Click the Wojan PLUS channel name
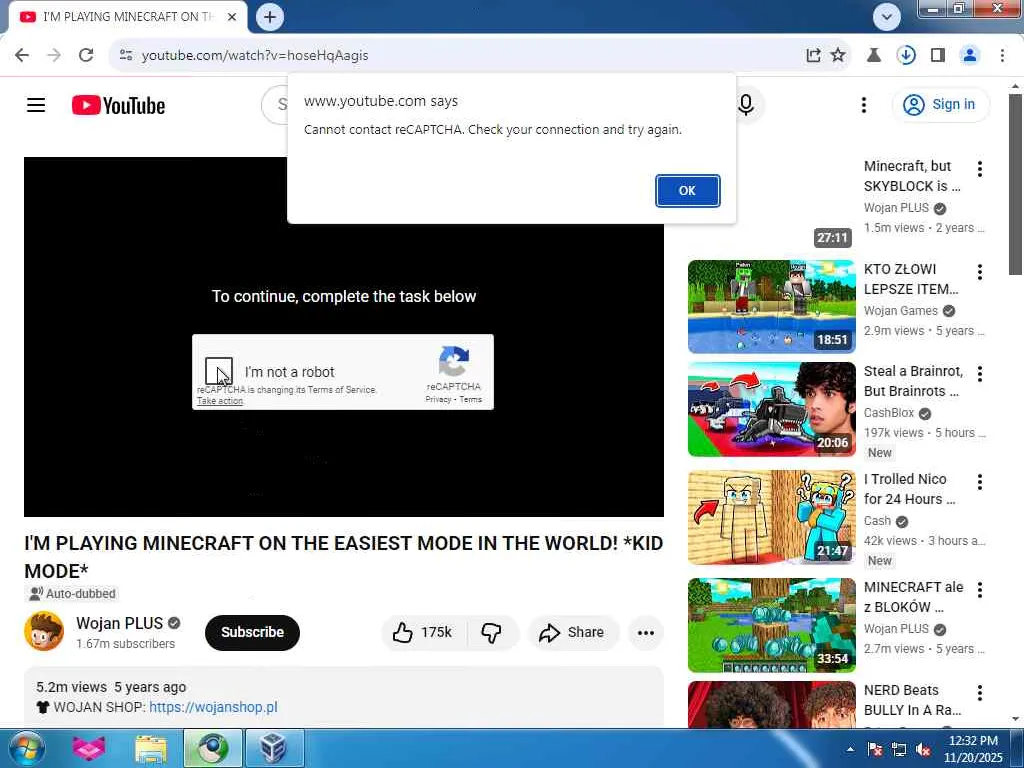 (120, 623)
